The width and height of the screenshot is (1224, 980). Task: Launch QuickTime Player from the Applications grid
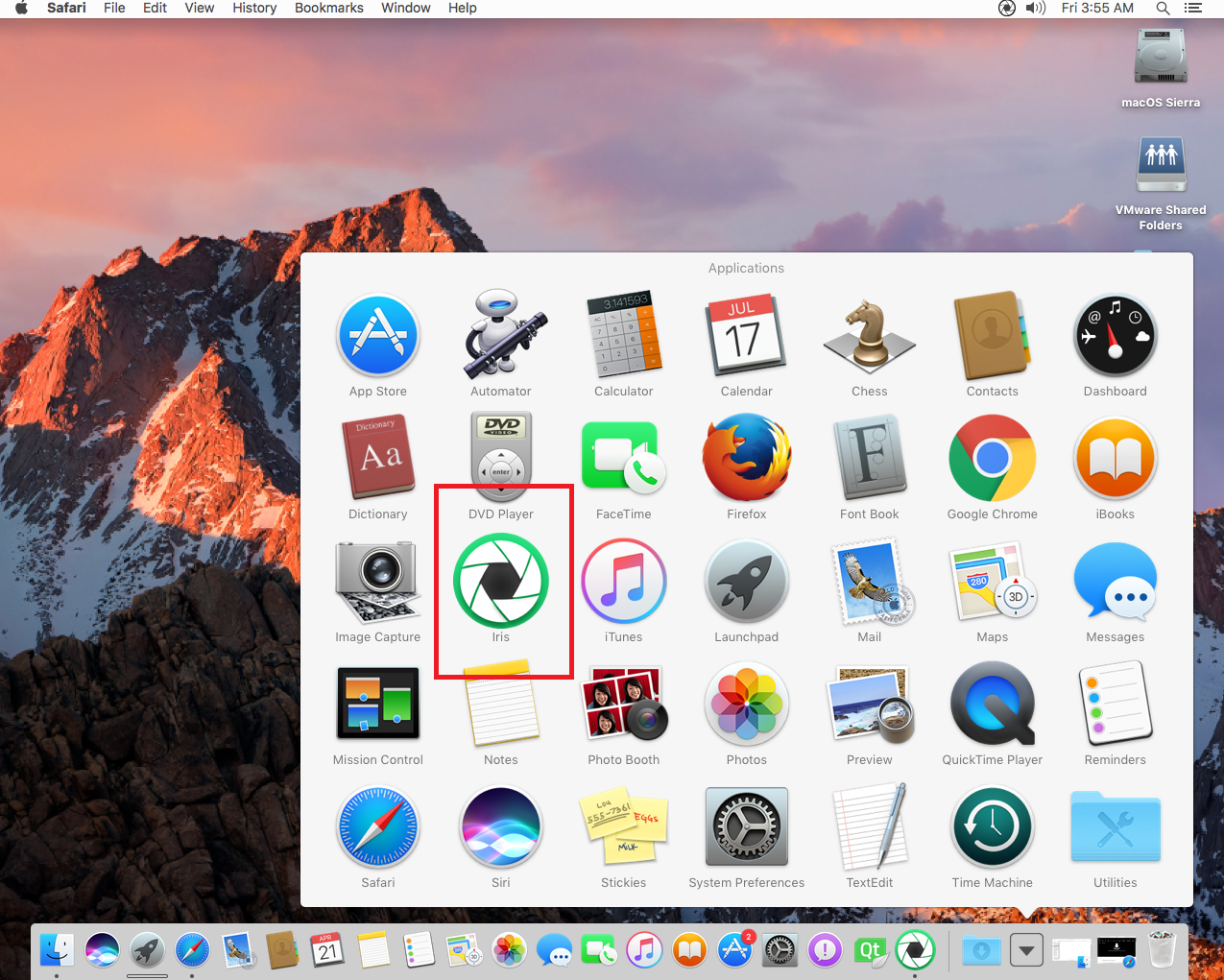point(993,705)
